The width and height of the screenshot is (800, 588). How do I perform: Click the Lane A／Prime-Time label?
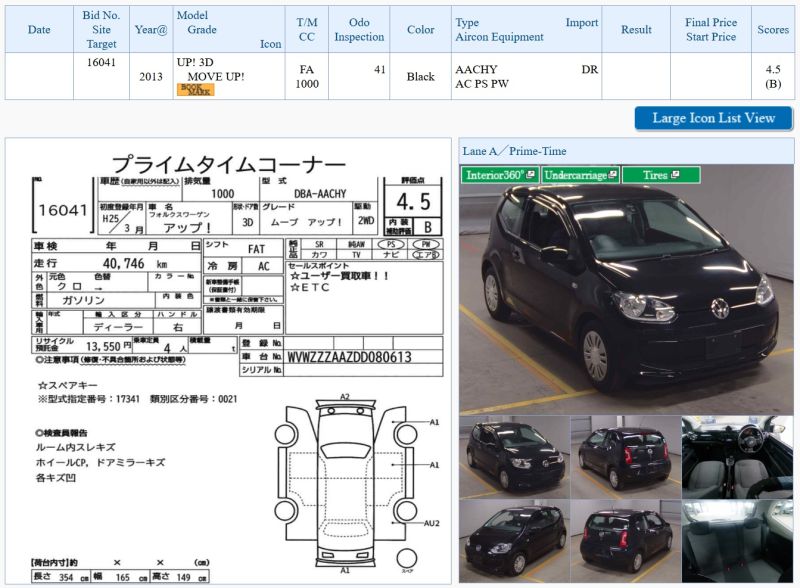click(514, 151)
